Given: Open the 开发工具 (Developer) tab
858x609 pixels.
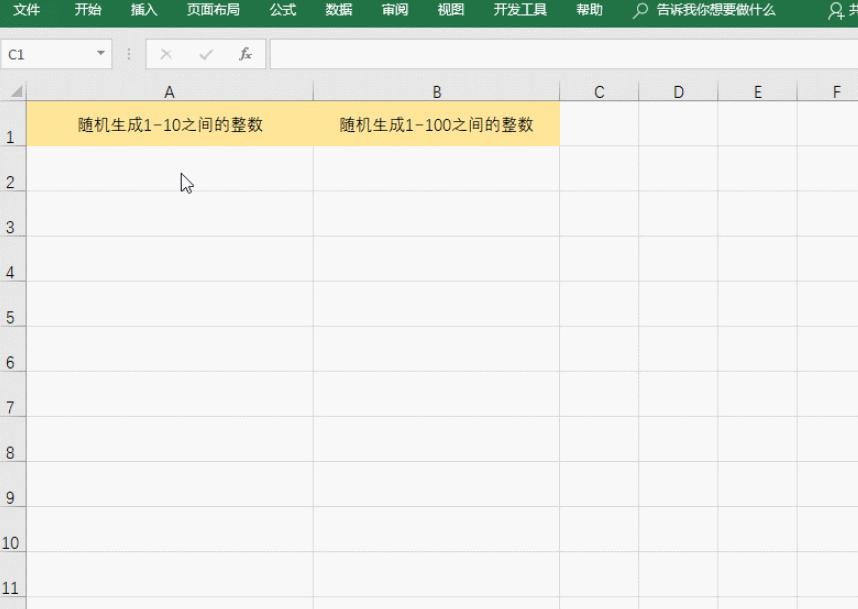Looking at the screenshot, I should coord(519,11).
